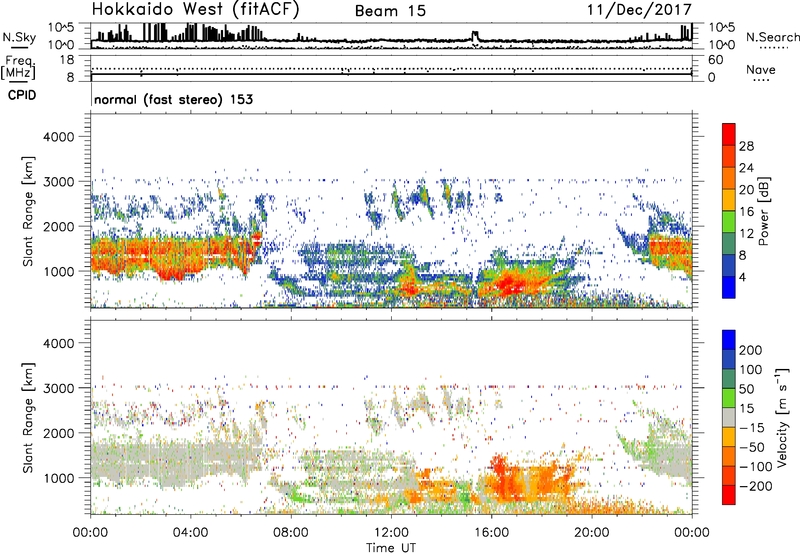Click the 'Velocity [m s-1]' colorbar label

[x=784, y=417]
